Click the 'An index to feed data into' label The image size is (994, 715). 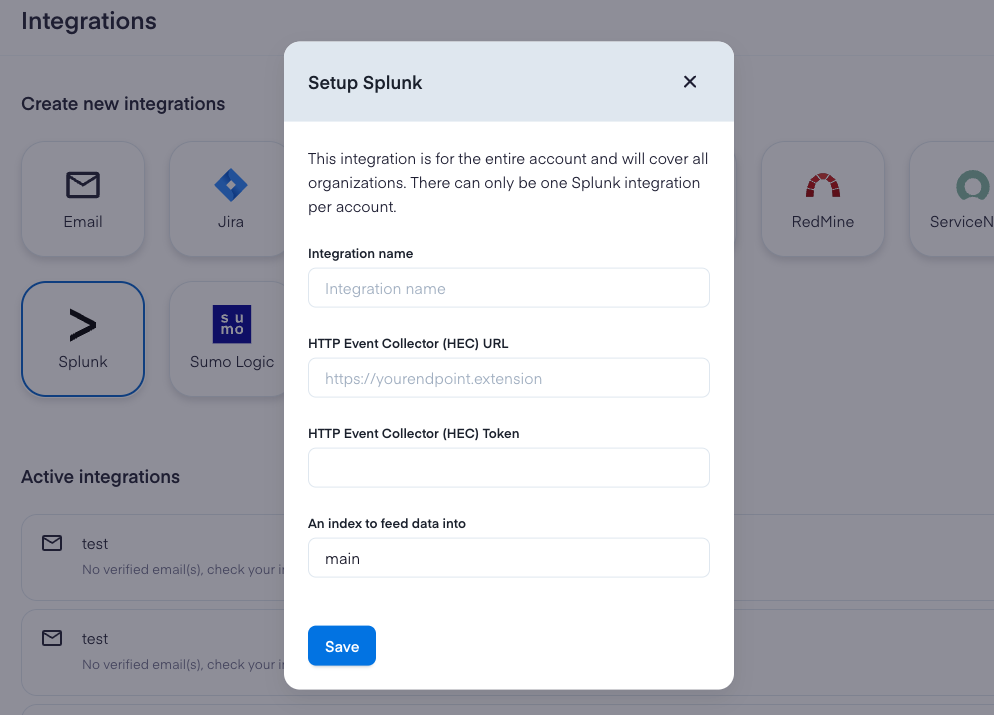[387, 524]
